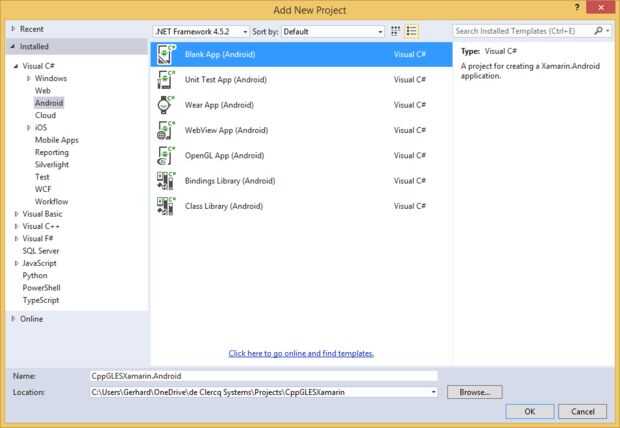Select SQL Server category
The image size is (620, 428).
tap(41, 251)
